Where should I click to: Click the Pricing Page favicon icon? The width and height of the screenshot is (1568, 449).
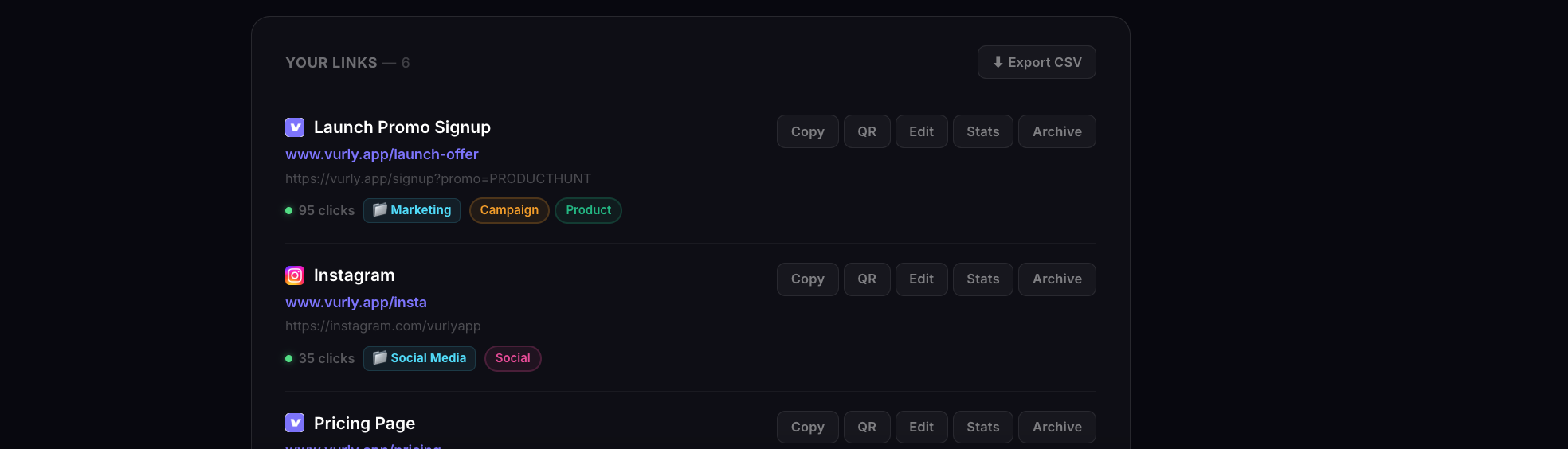(x=295, y=423)
